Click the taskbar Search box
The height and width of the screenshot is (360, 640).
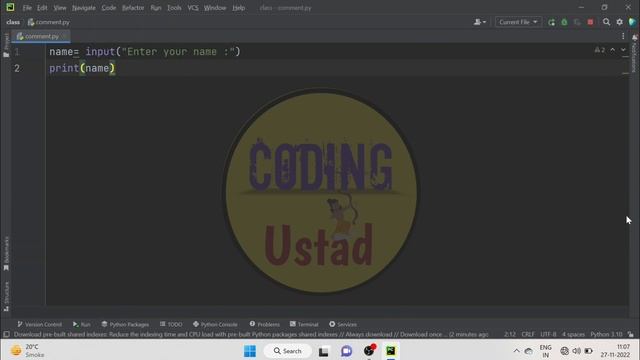pos(287,351)
